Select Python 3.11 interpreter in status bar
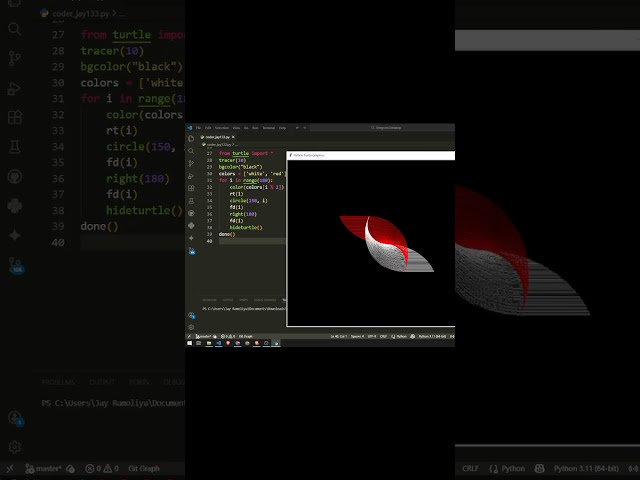Screen dimensions: 640x480 (x=432, y=336)
